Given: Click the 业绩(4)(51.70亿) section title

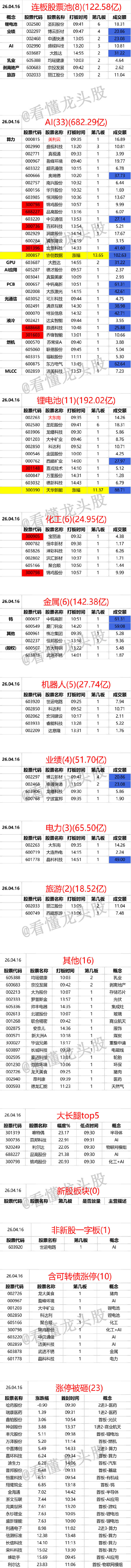Looking at the screenshot, I should click(76, 760).
